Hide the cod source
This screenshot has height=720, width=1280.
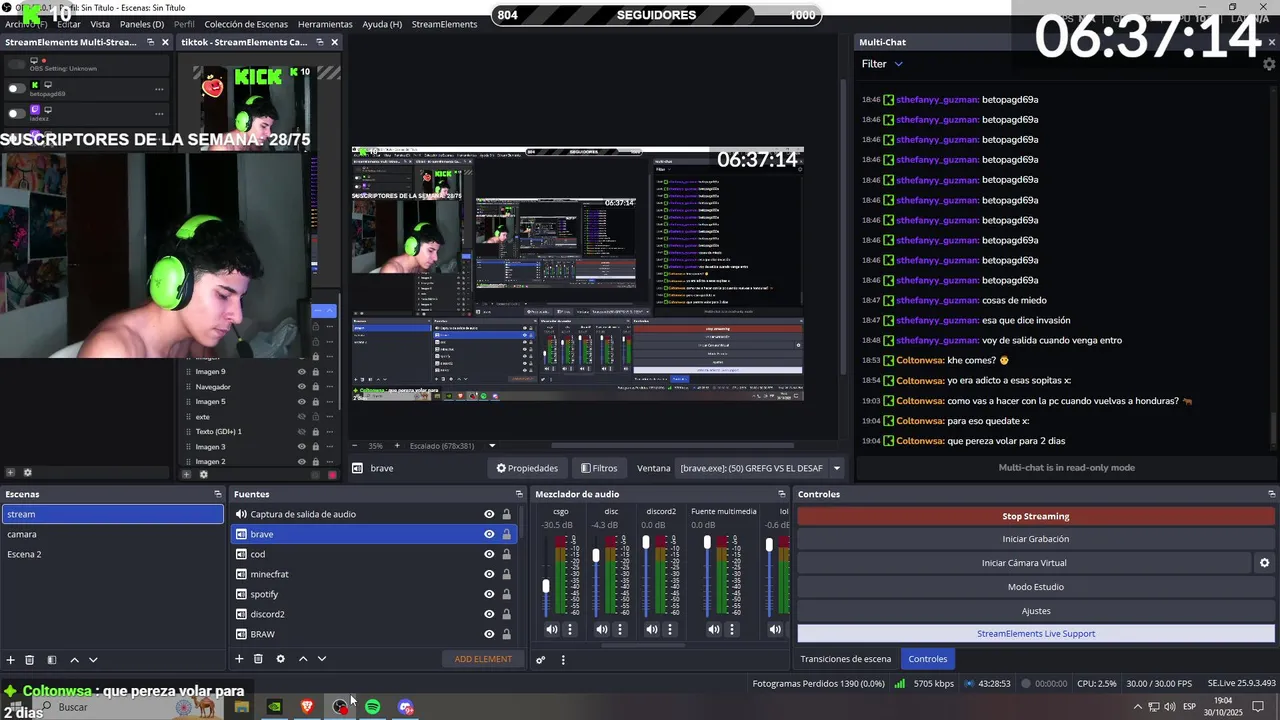[489, 554]
